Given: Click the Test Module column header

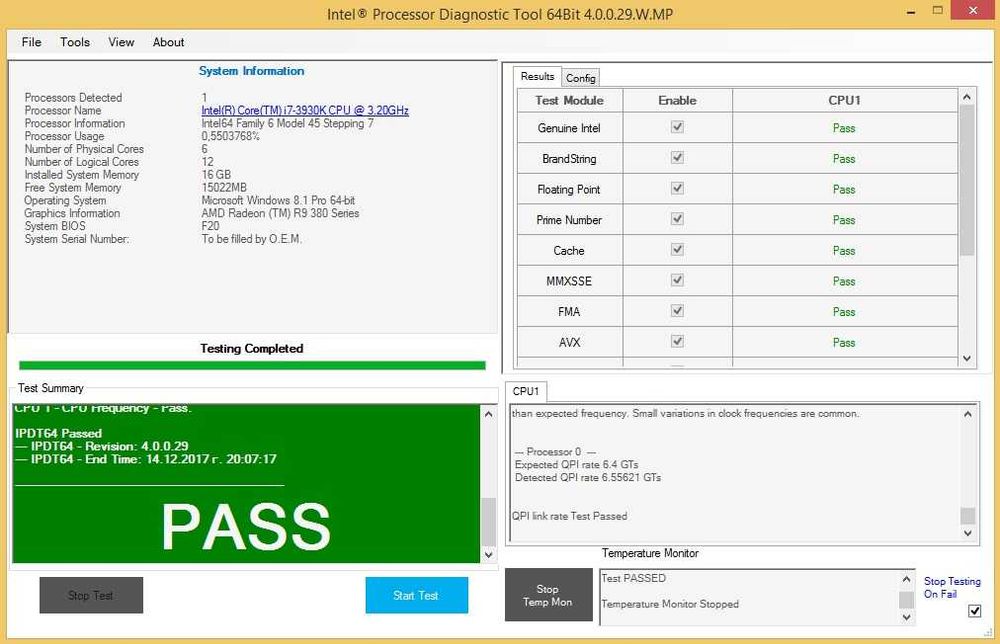Looking at the screenshot, I should (570, 100).
